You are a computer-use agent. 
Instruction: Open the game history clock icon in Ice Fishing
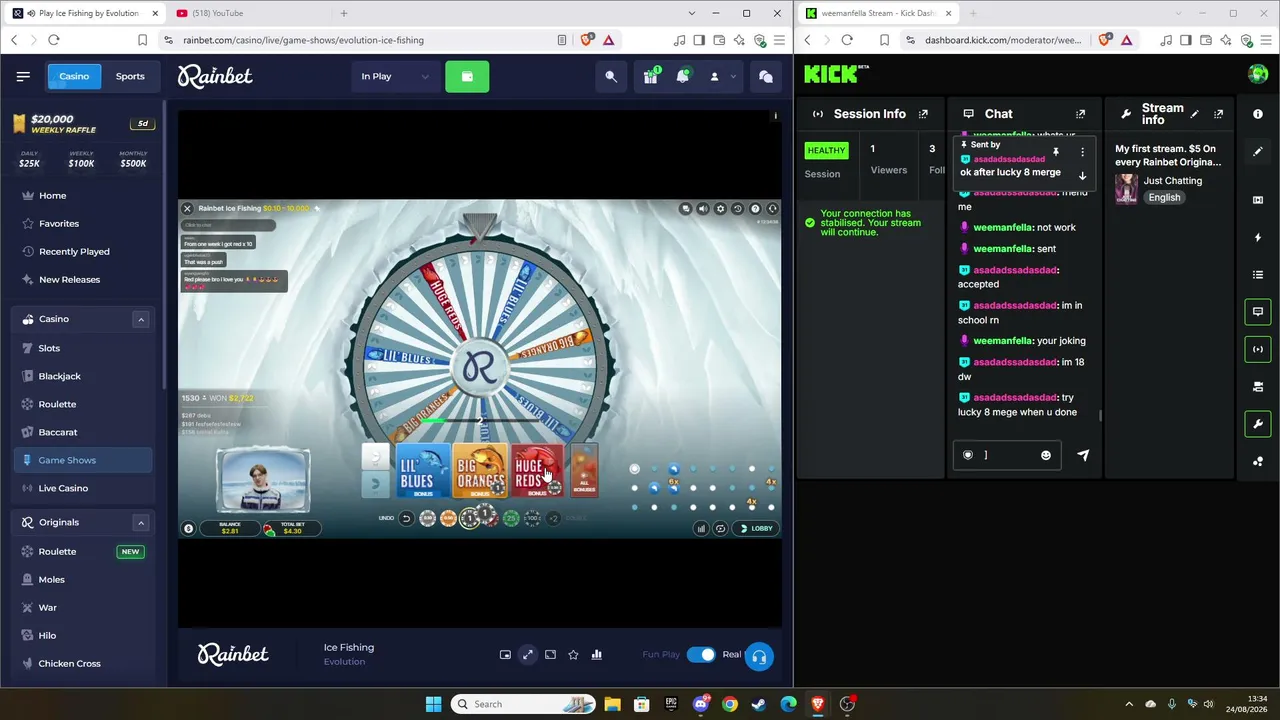click(x=738, y=209)
